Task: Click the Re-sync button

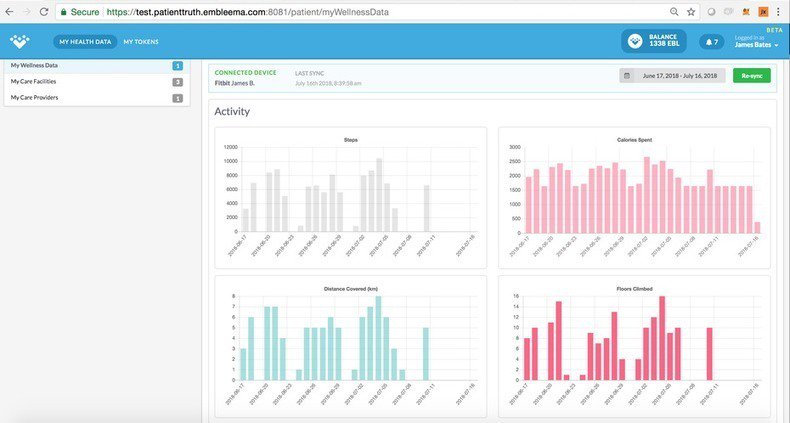Action: (x=752, y=76)
